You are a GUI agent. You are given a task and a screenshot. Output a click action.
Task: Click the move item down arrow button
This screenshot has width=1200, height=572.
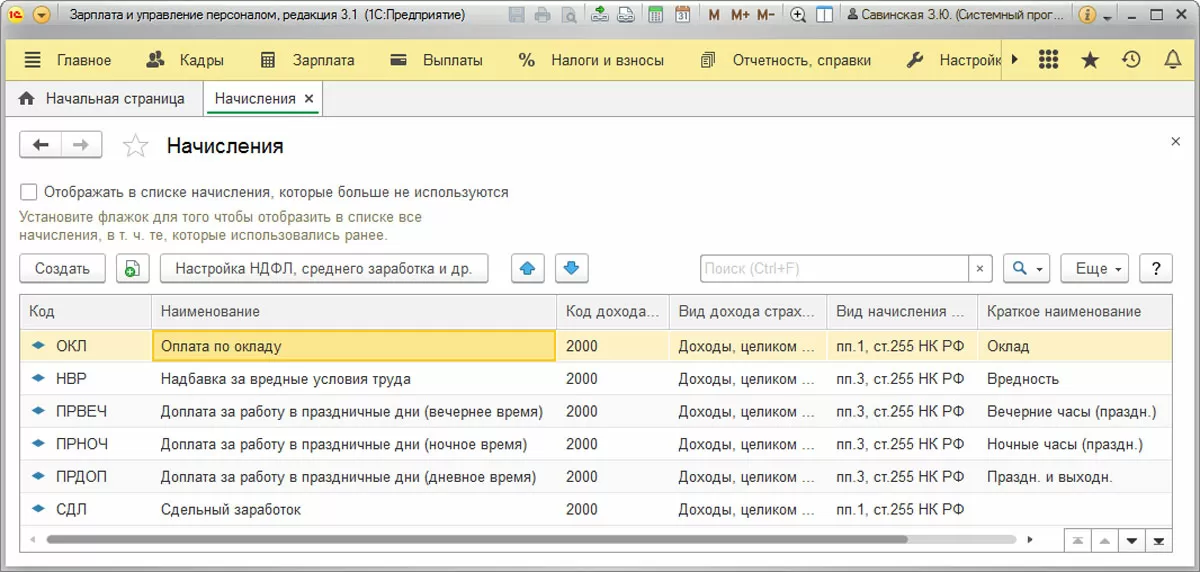tap(571, 268)
